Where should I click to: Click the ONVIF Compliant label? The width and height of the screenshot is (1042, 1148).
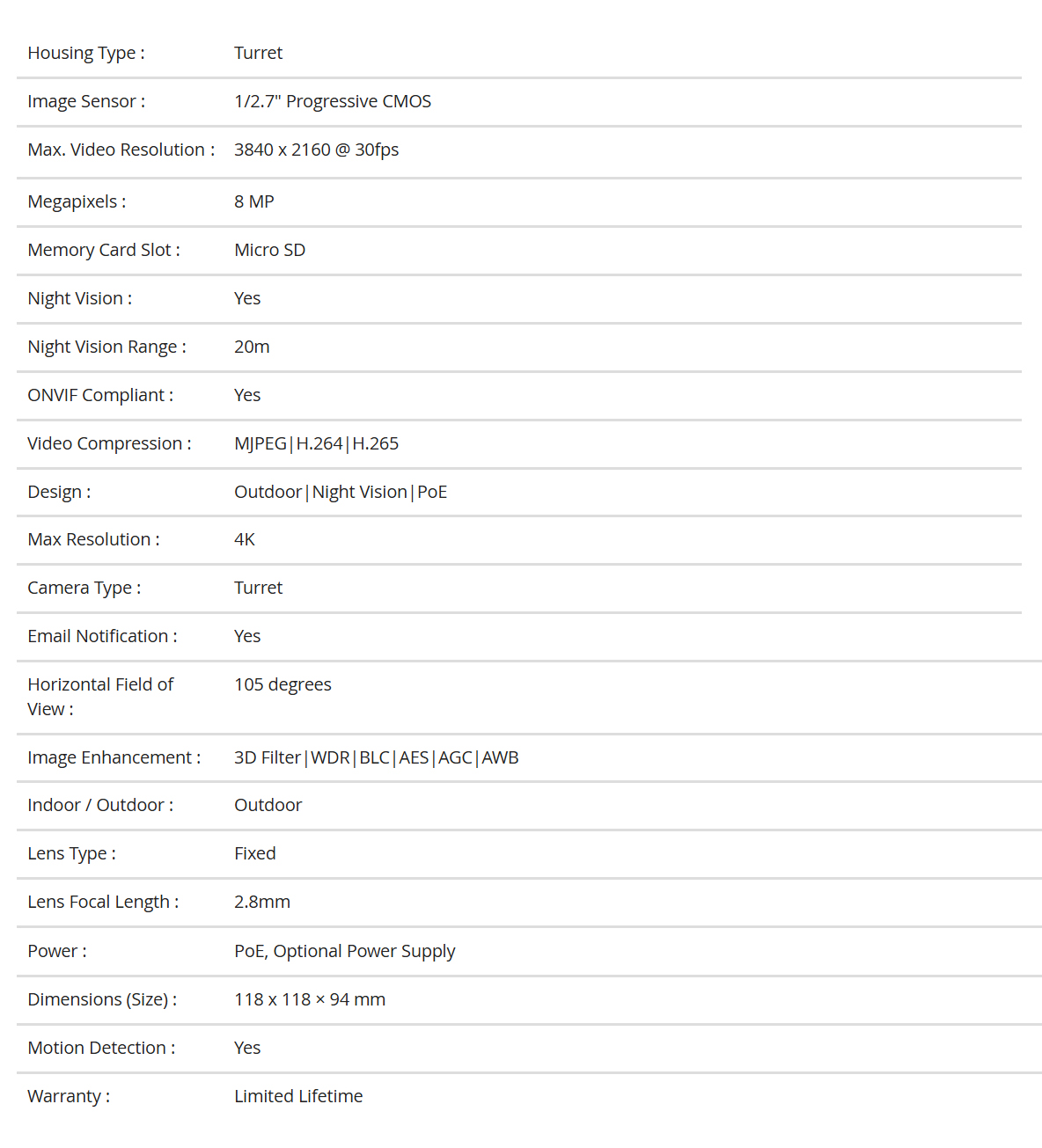(x=100, y=395)
